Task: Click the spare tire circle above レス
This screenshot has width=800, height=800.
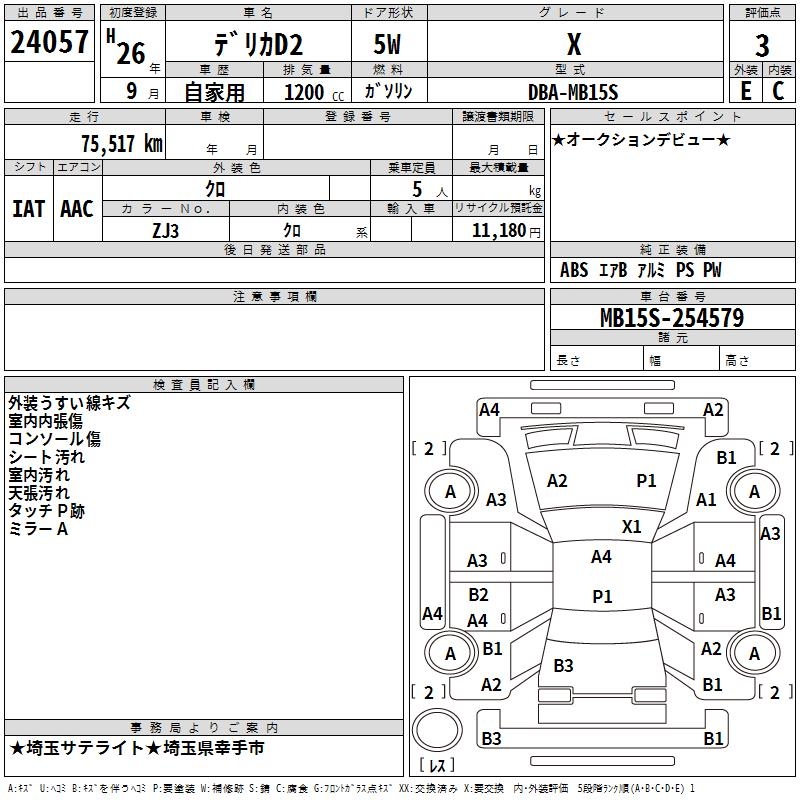Action: [x=437, y=730]
